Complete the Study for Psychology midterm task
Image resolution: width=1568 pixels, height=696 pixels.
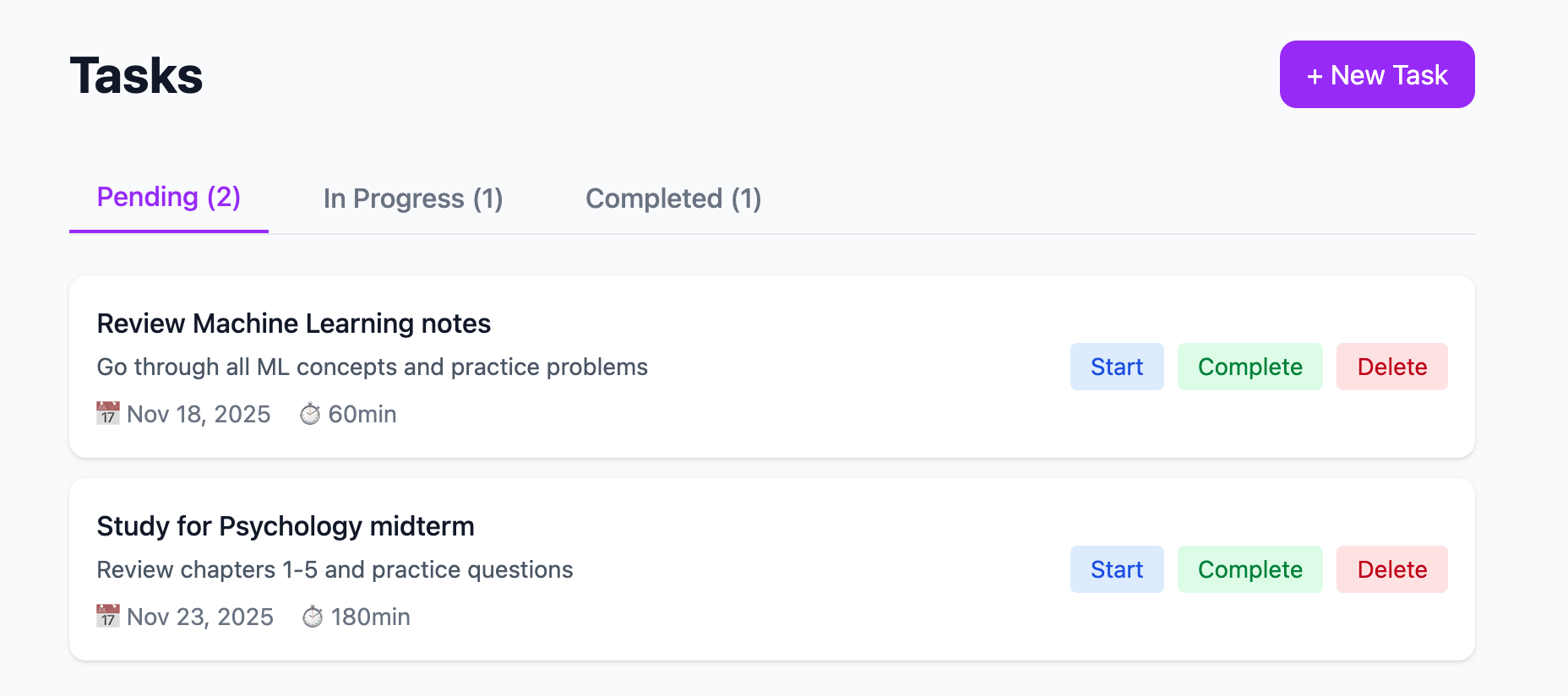pyautogui.click(x=1249, y=569)
